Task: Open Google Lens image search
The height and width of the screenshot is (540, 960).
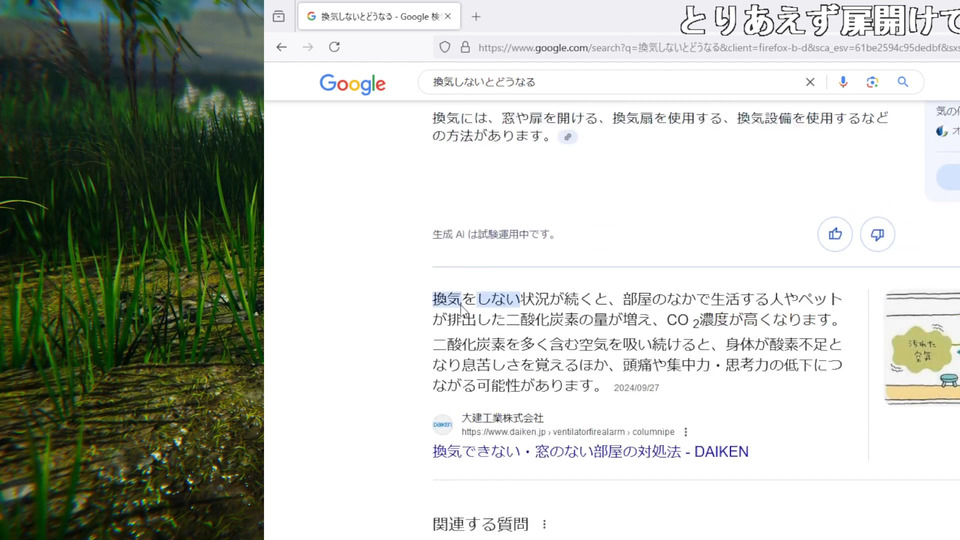Action: point(872,82)
